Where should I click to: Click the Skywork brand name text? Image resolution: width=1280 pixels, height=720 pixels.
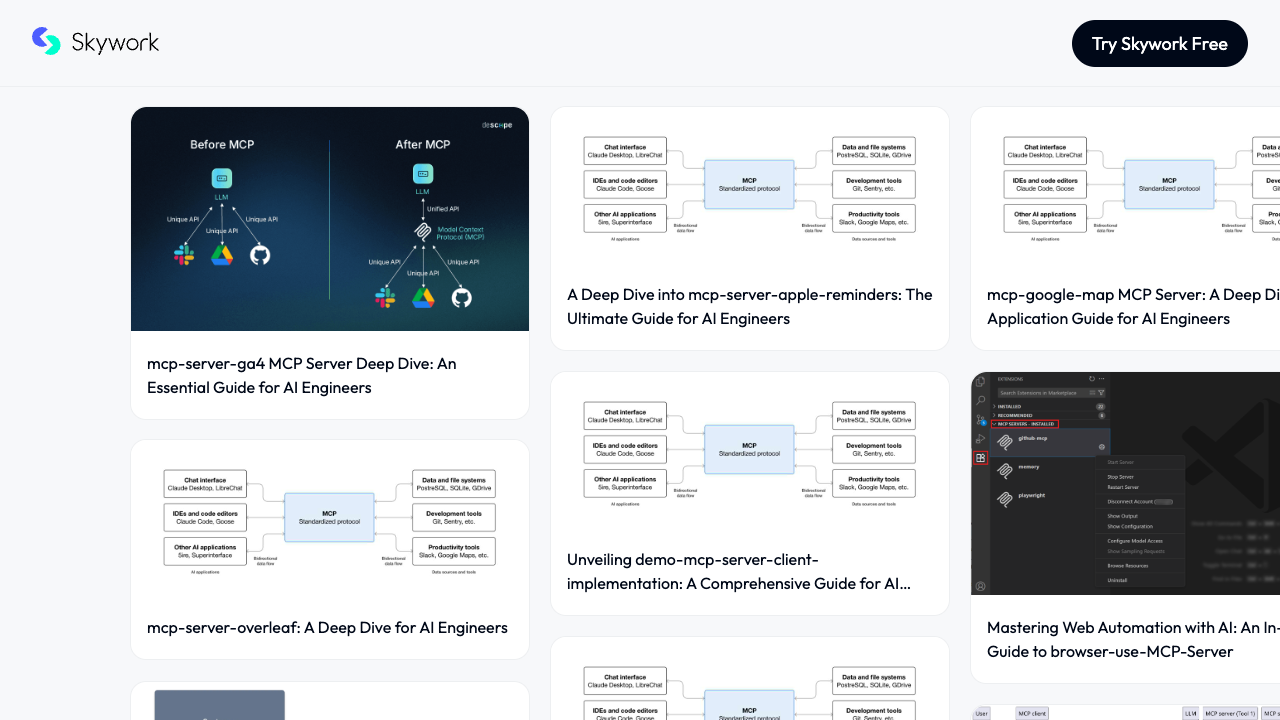coord(115,43)
